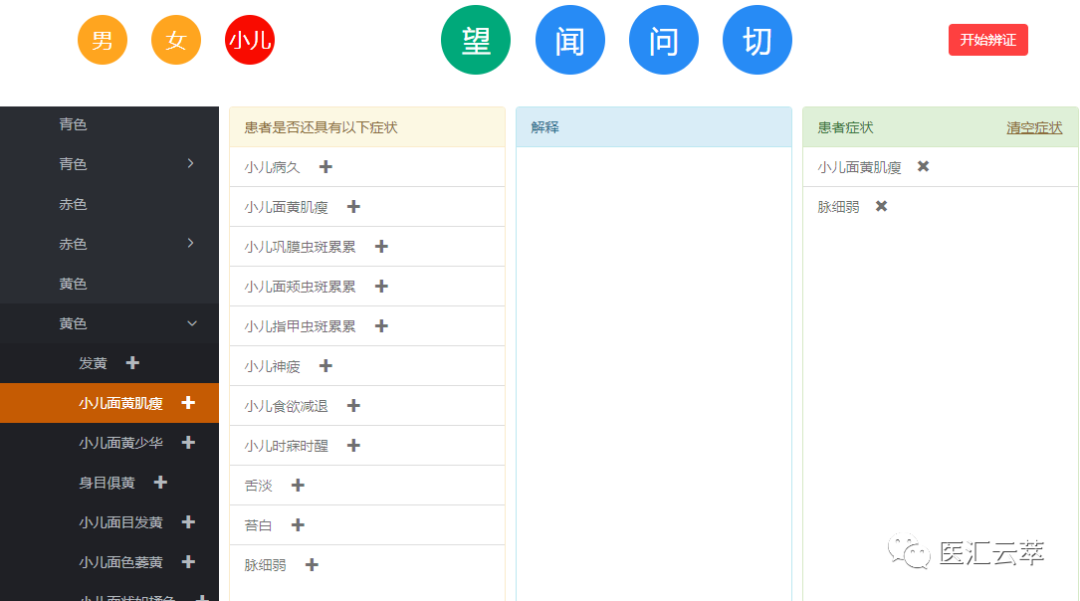The height and width of the screenshot is (601, 1080).
Task: Open the 切 diagnosis tab
Action: coord(757,40)
